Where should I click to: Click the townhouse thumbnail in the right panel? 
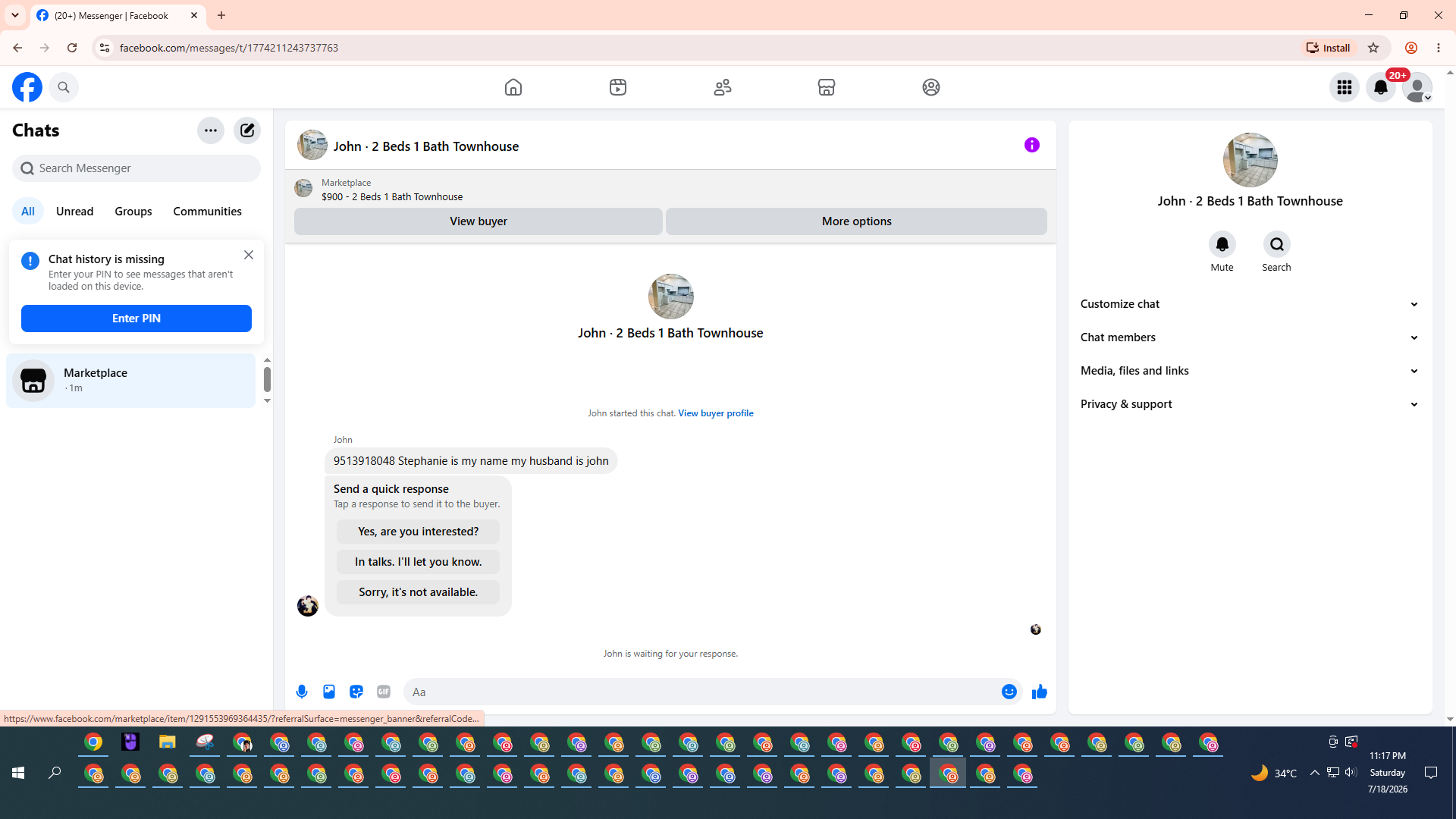1250,160
